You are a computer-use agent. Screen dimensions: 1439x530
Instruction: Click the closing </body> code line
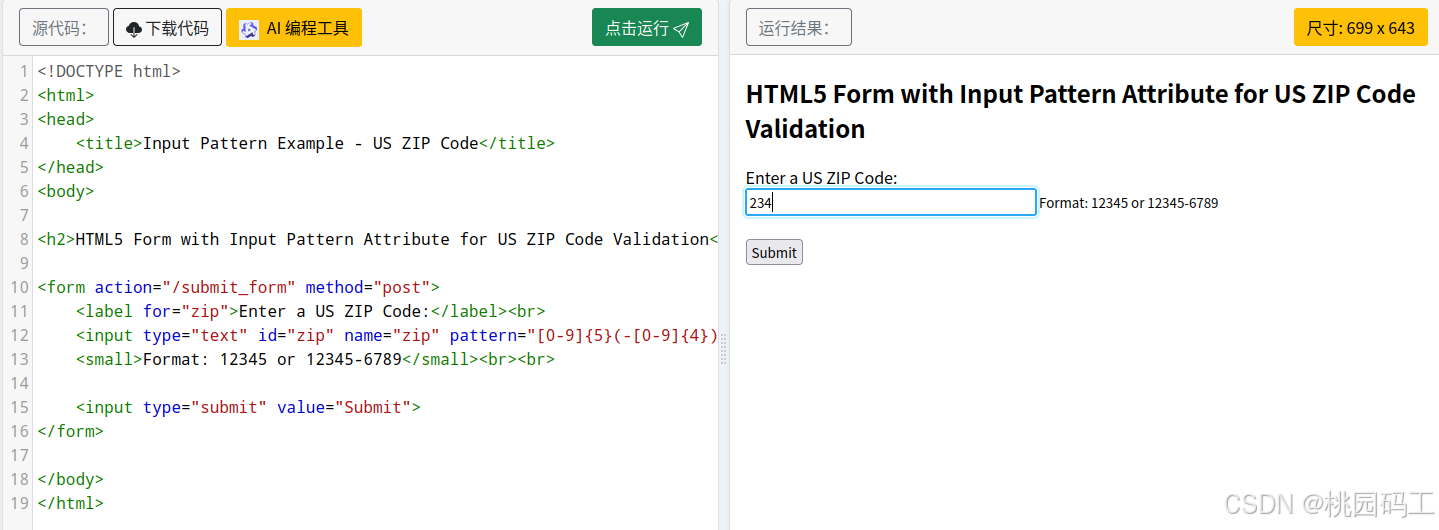click(70, 479)
